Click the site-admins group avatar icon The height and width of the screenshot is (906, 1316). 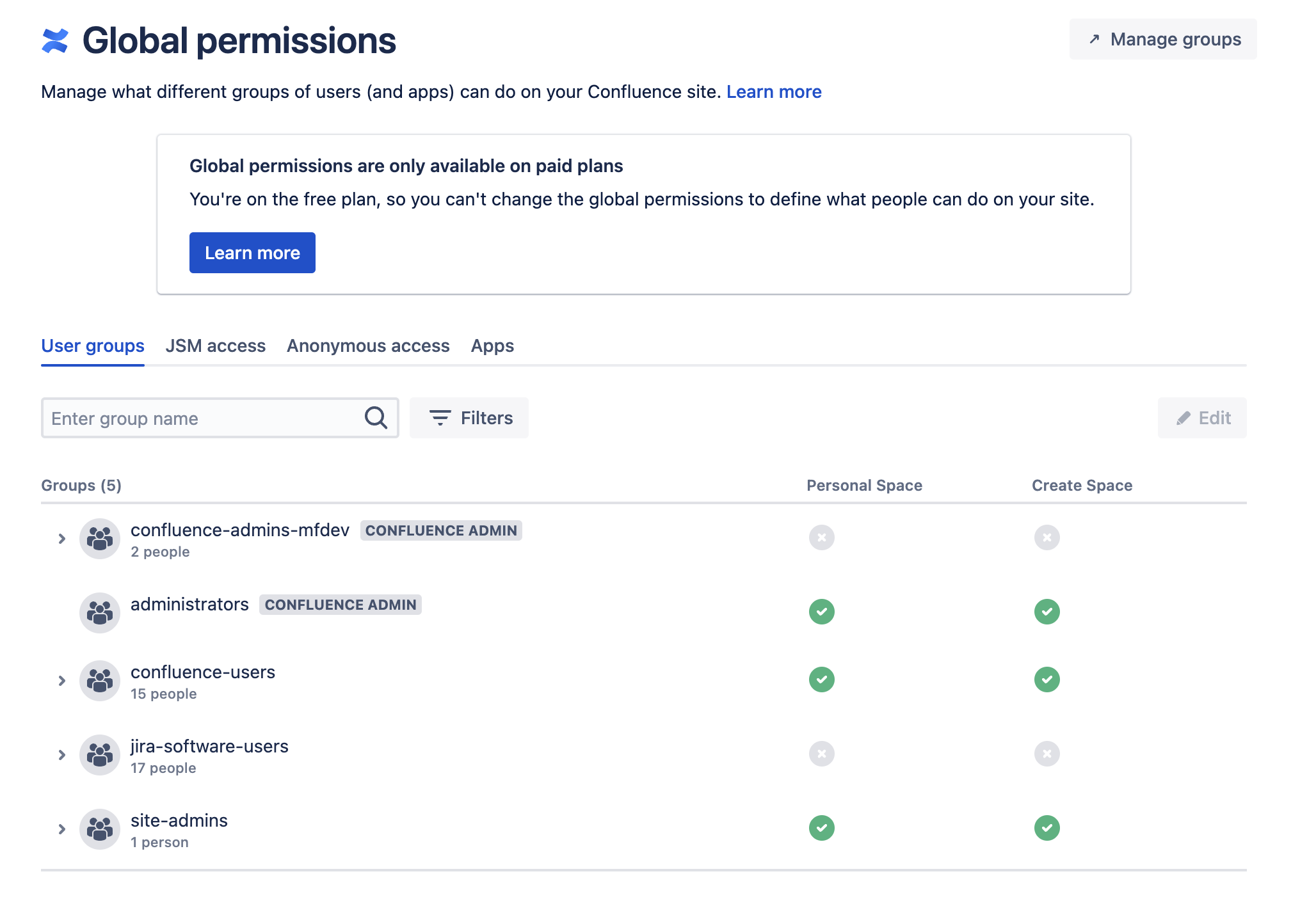[100, 829]
